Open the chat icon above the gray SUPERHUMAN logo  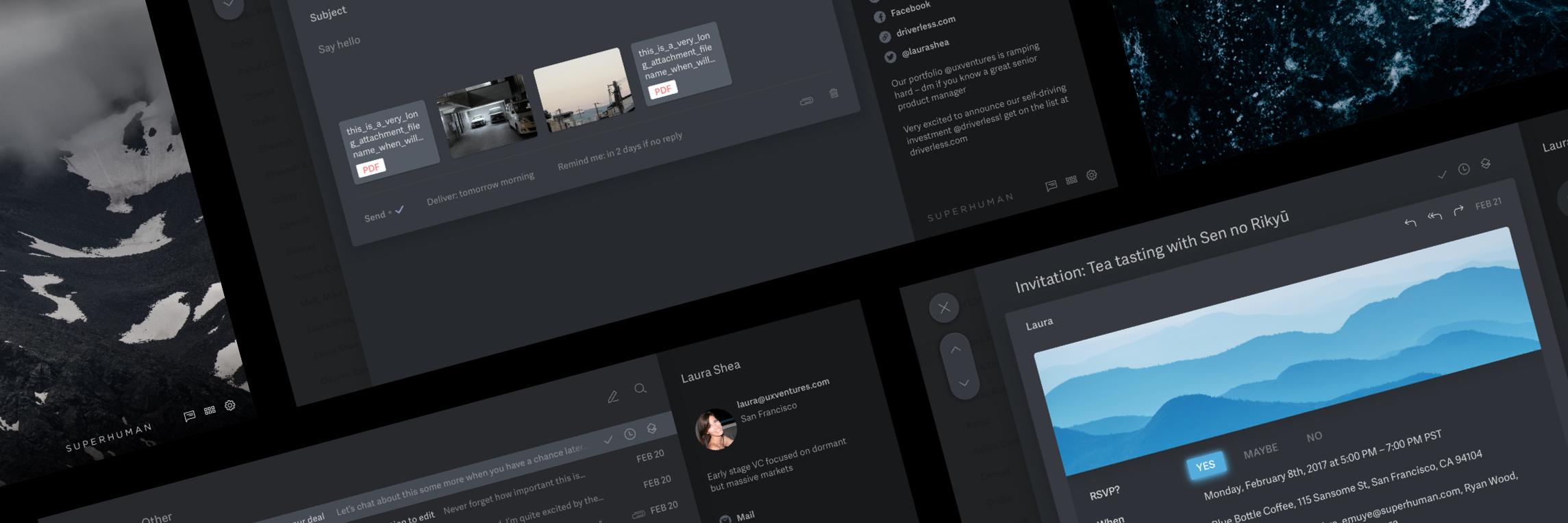(x=1051, y=185)
